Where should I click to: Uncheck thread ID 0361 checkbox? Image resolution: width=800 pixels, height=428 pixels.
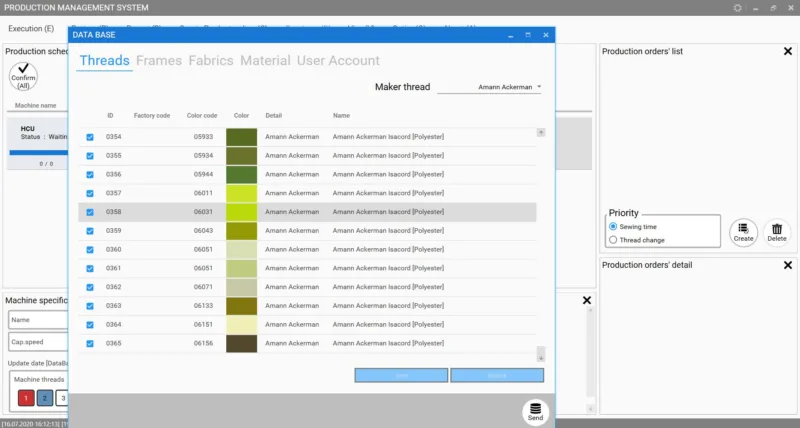click(x=90, y=268)
